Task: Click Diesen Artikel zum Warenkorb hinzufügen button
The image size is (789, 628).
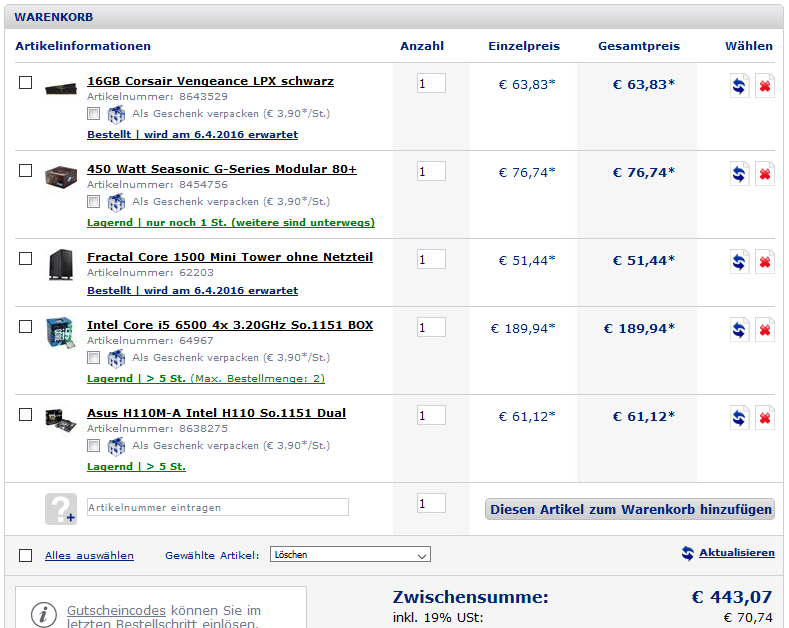Action: 630,509
